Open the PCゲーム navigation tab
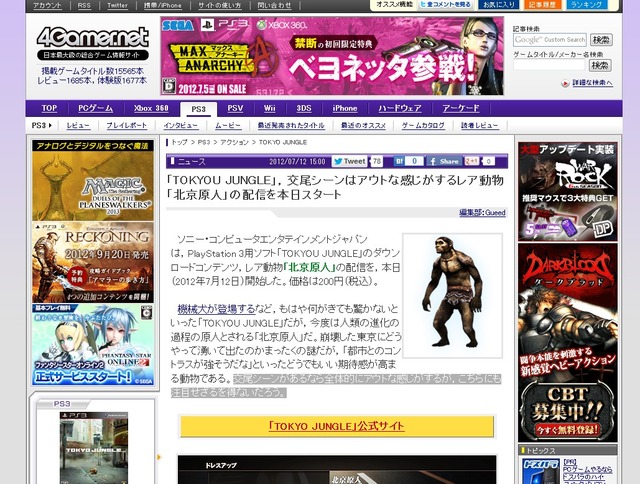640x484 pixels. [96, 108]
